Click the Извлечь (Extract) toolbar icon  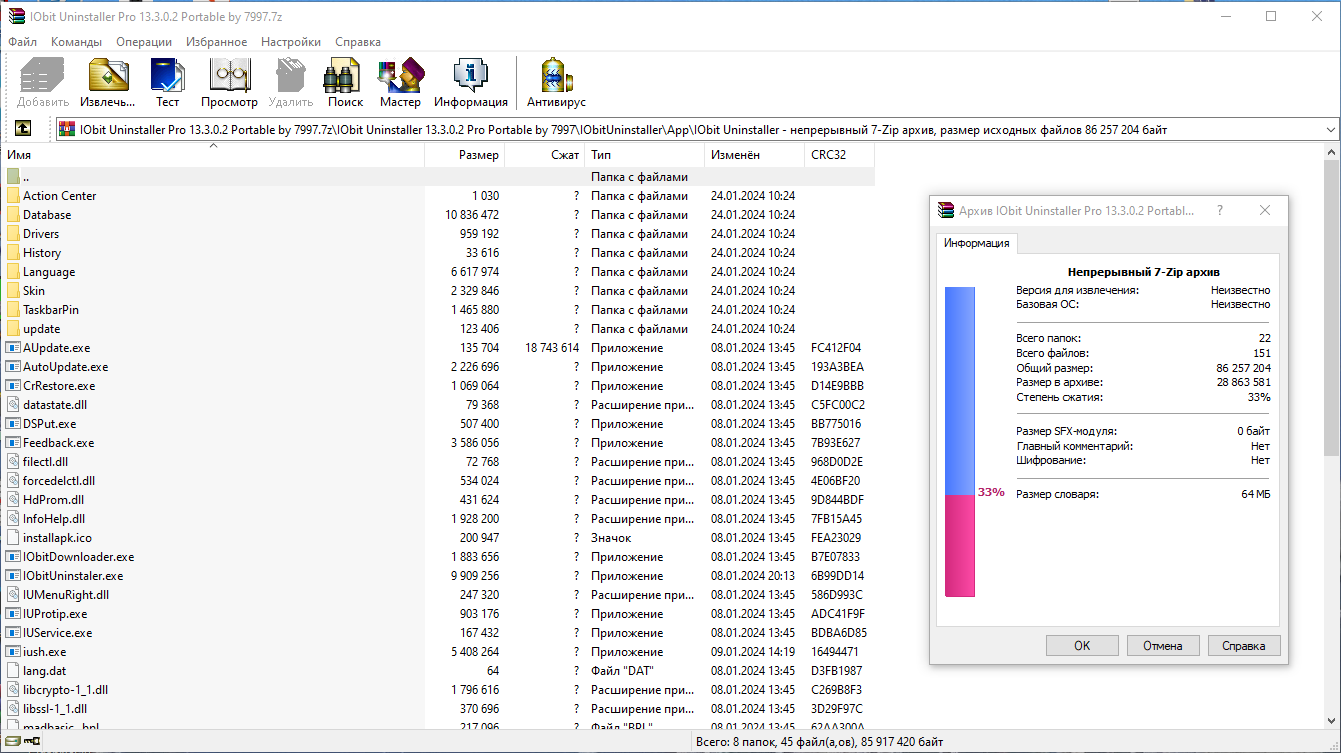107,80
